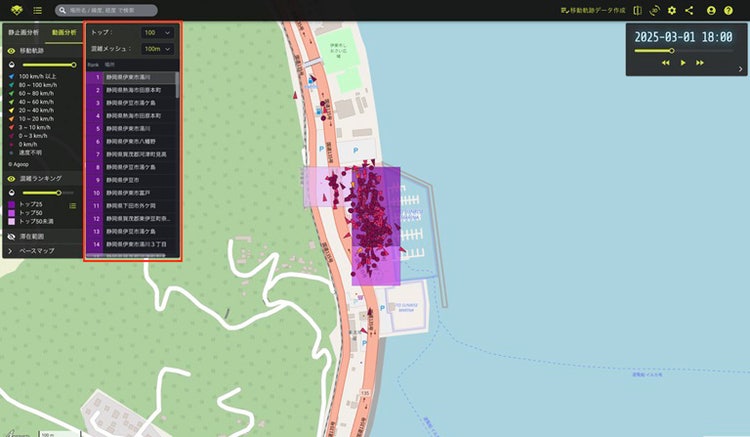Screen dimensions: 750x437
Task: Select rank 4 row 静岡県熱海市田原本町
Action: coord(132,116)
